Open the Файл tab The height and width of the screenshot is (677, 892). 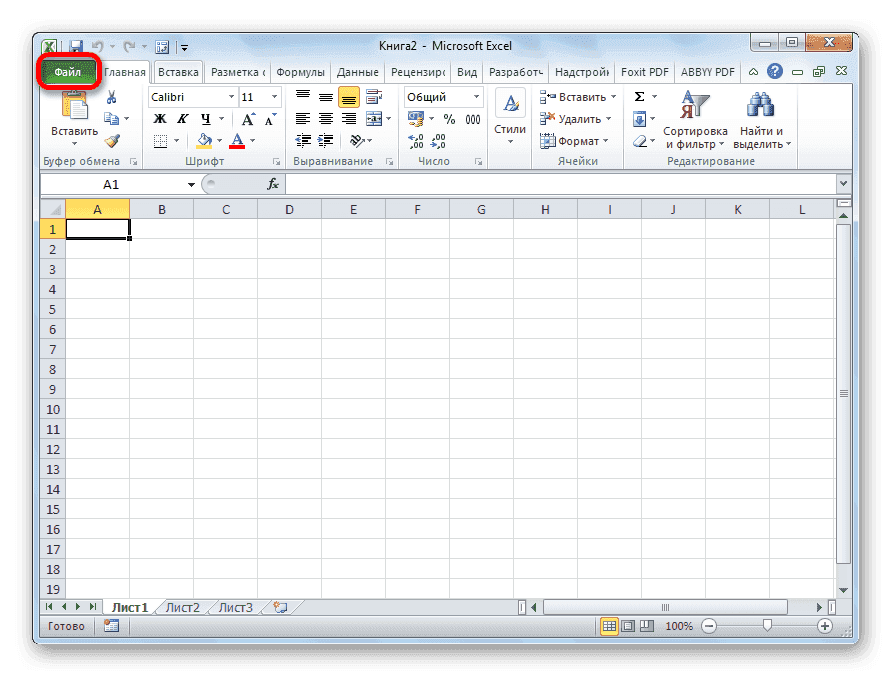click(66, 71)
